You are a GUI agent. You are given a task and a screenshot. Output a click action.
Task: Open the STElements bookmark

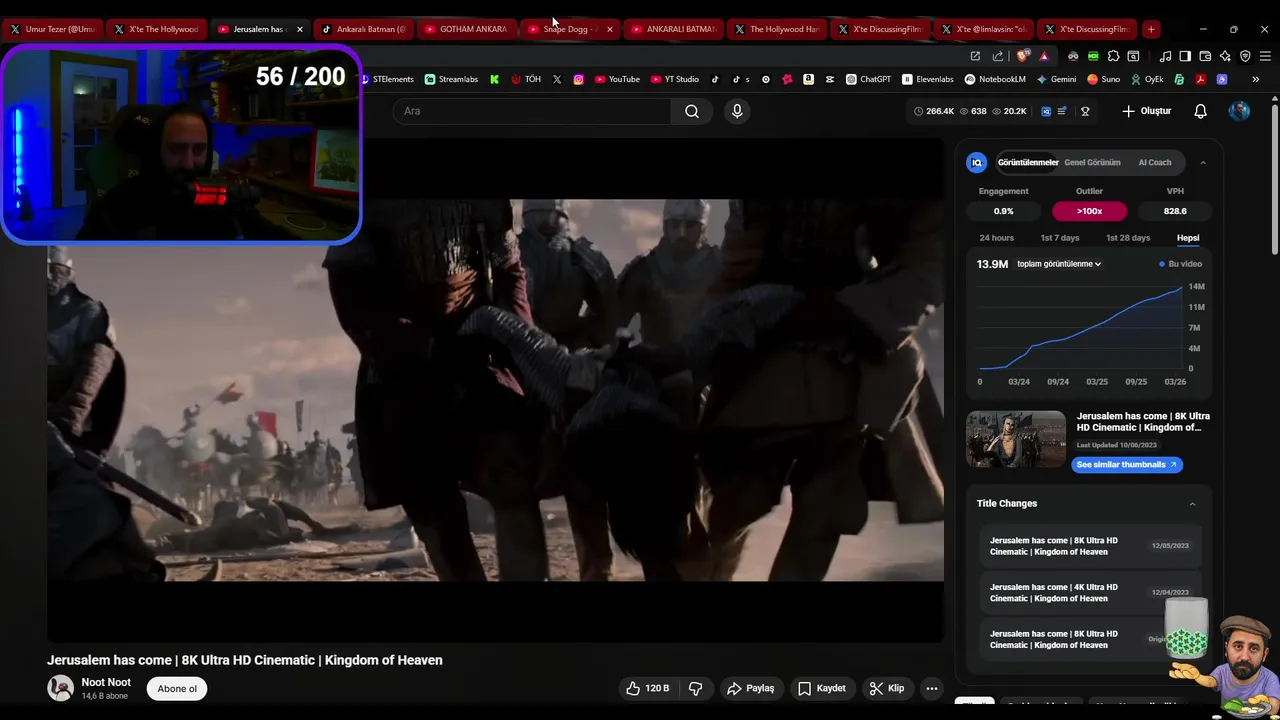[386, 79]
